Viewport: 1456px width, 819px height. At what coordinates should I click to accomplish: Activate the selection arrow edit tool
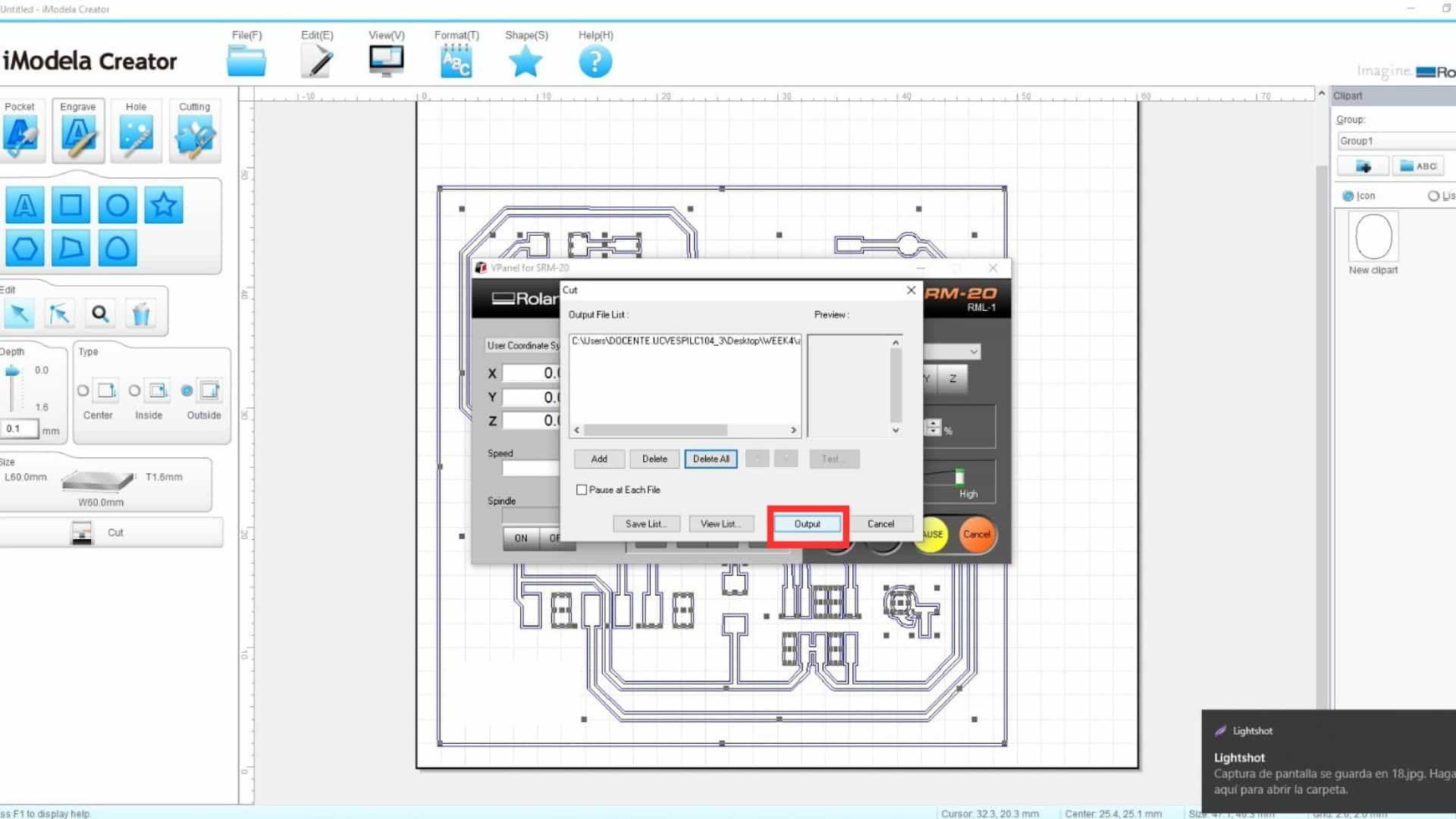pos(20,313)
